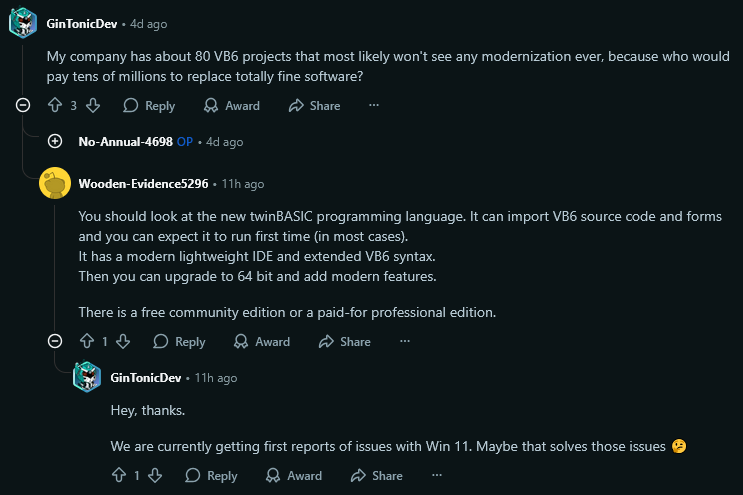Viewport: 743px width, 495px height.
Task: Open more options on the 'Hey, thanks' reply
Action: (x=437, y=475)
